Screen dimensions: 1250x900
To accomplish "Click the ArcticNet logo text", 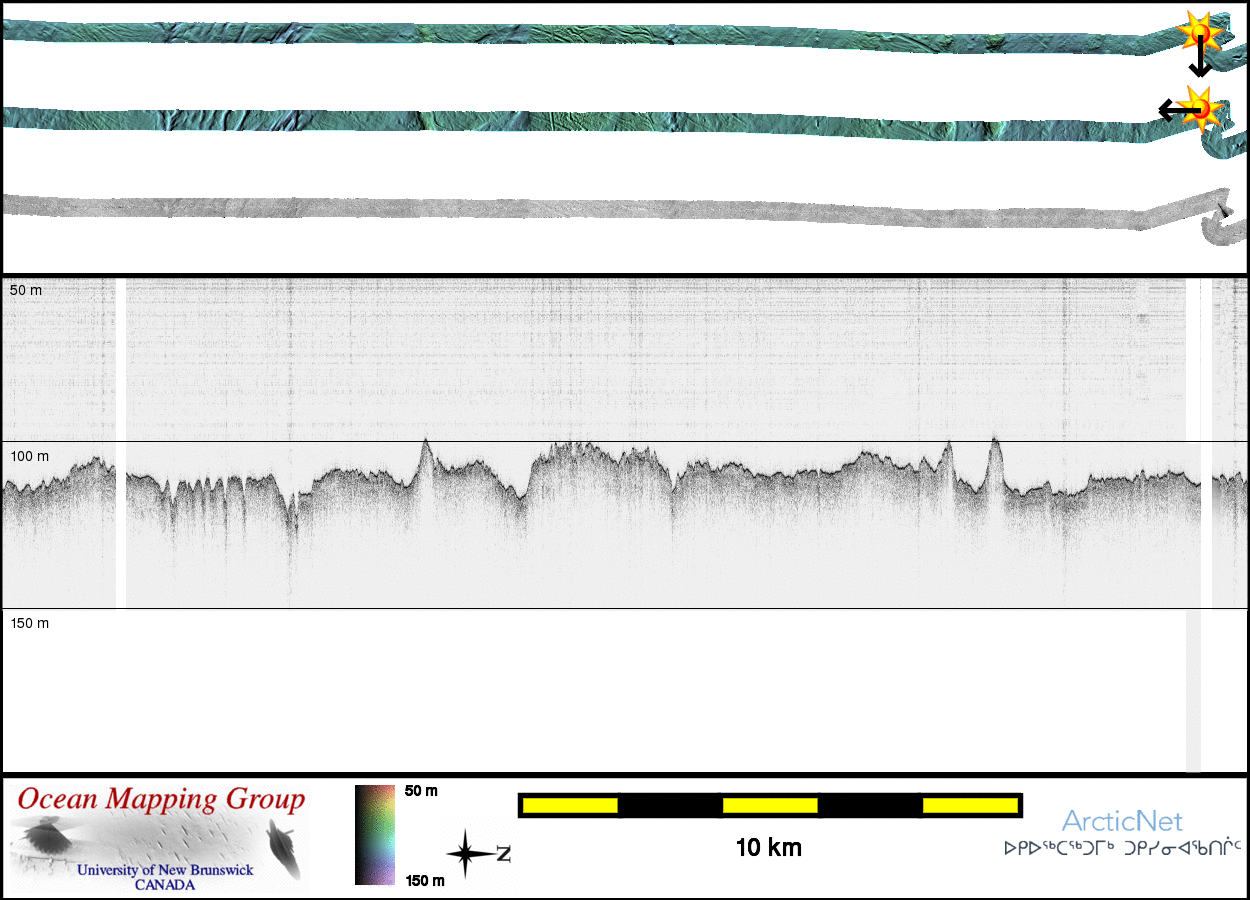I will pos(1122,822).
